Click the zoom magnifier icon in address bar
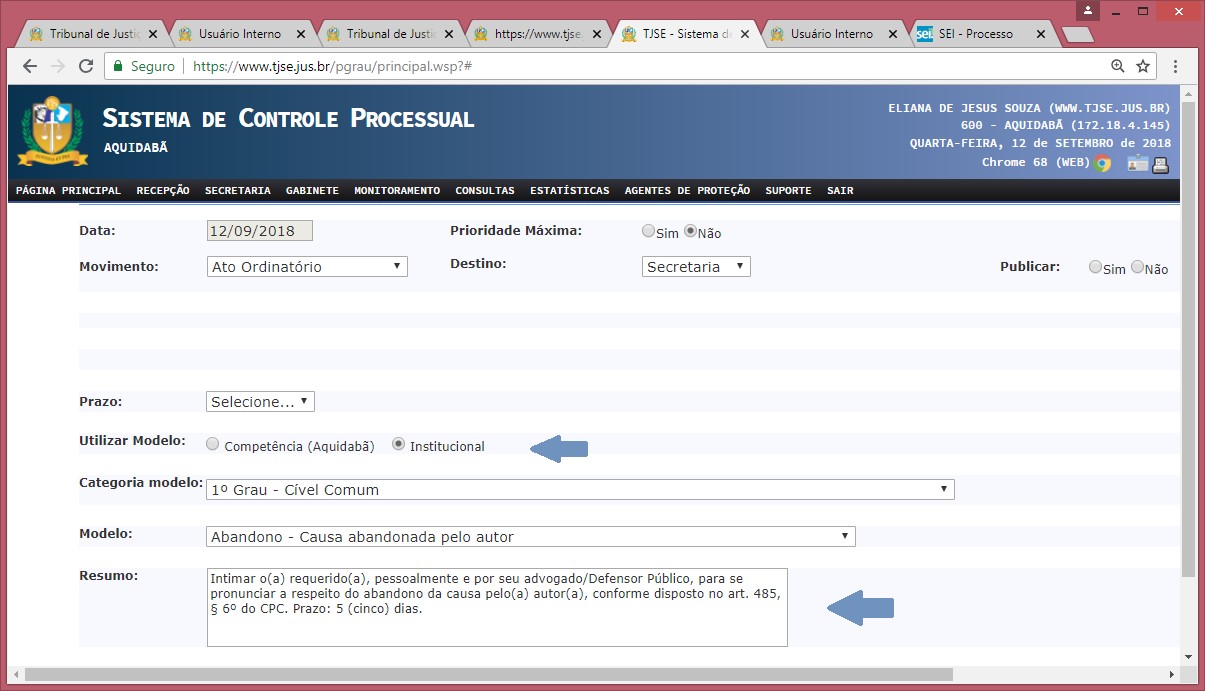This screenshot has height=691, width=1205. pos(1118,66)
